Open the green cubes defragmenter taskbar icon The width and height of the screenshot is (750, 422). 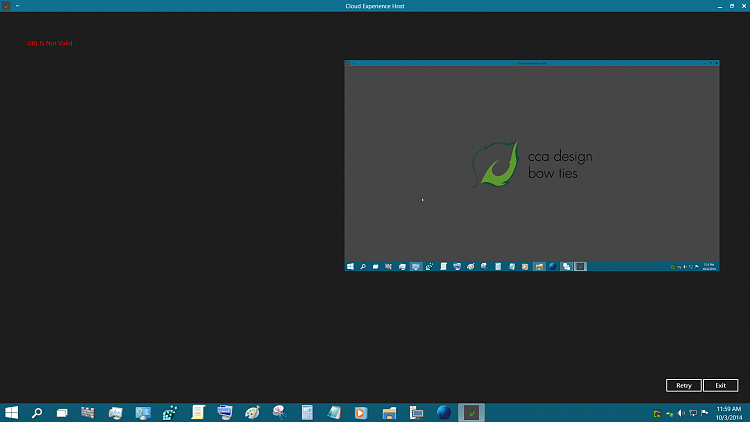click(170, 412)
